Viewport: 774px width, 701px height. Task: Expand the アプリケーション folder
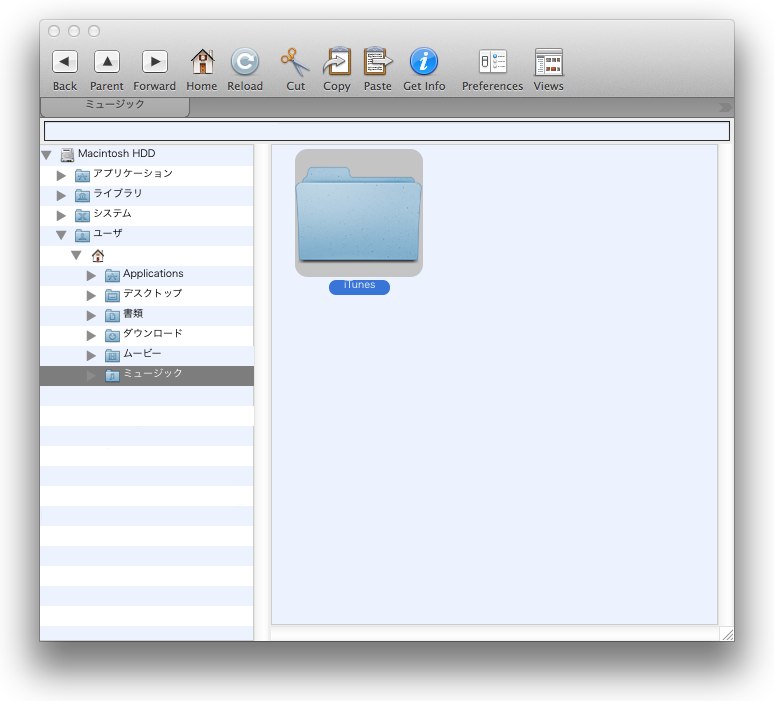[x=61, y=175]
